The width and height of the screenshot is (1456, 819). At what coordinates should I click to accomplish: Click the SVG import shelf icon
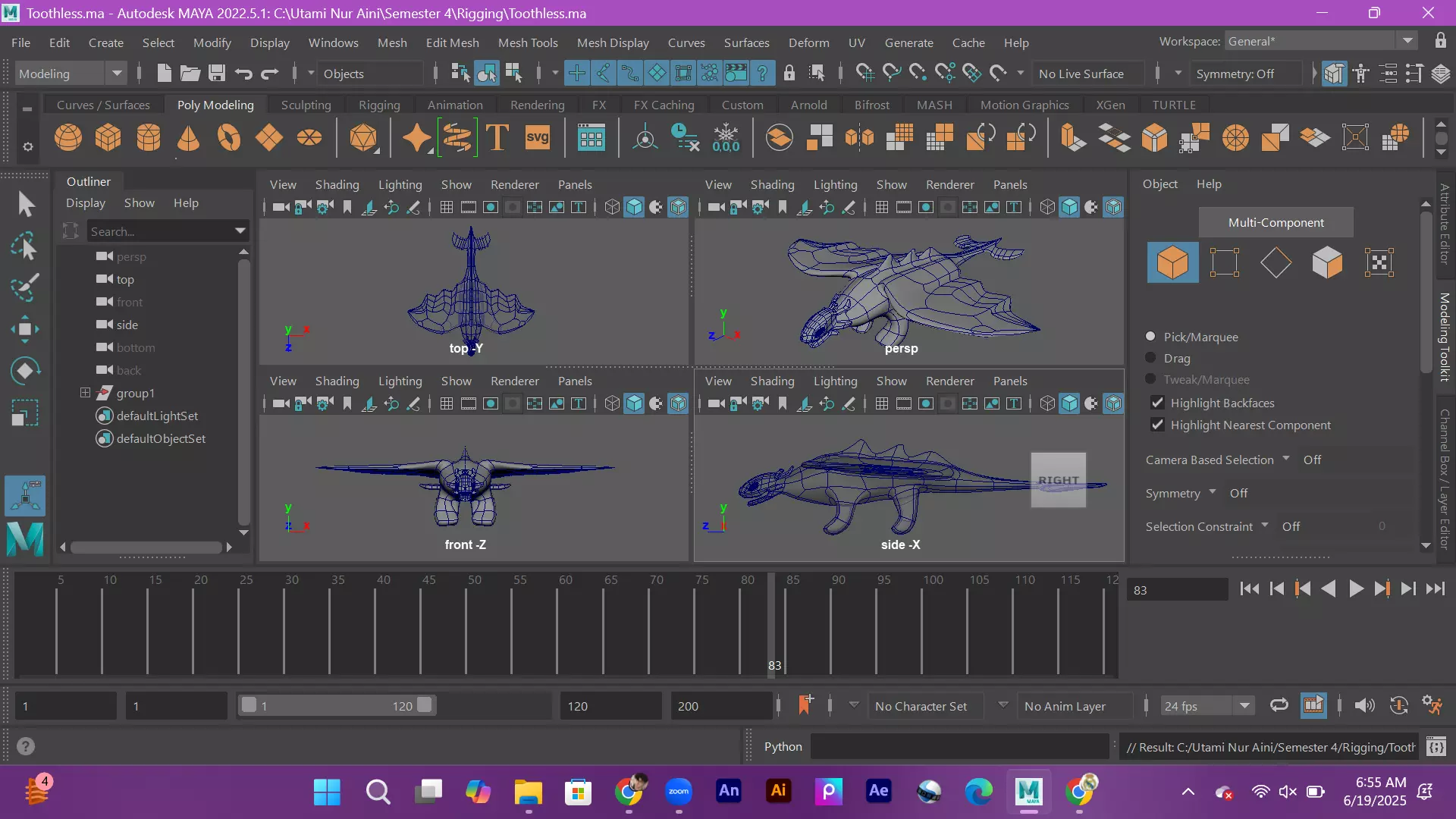537,138
